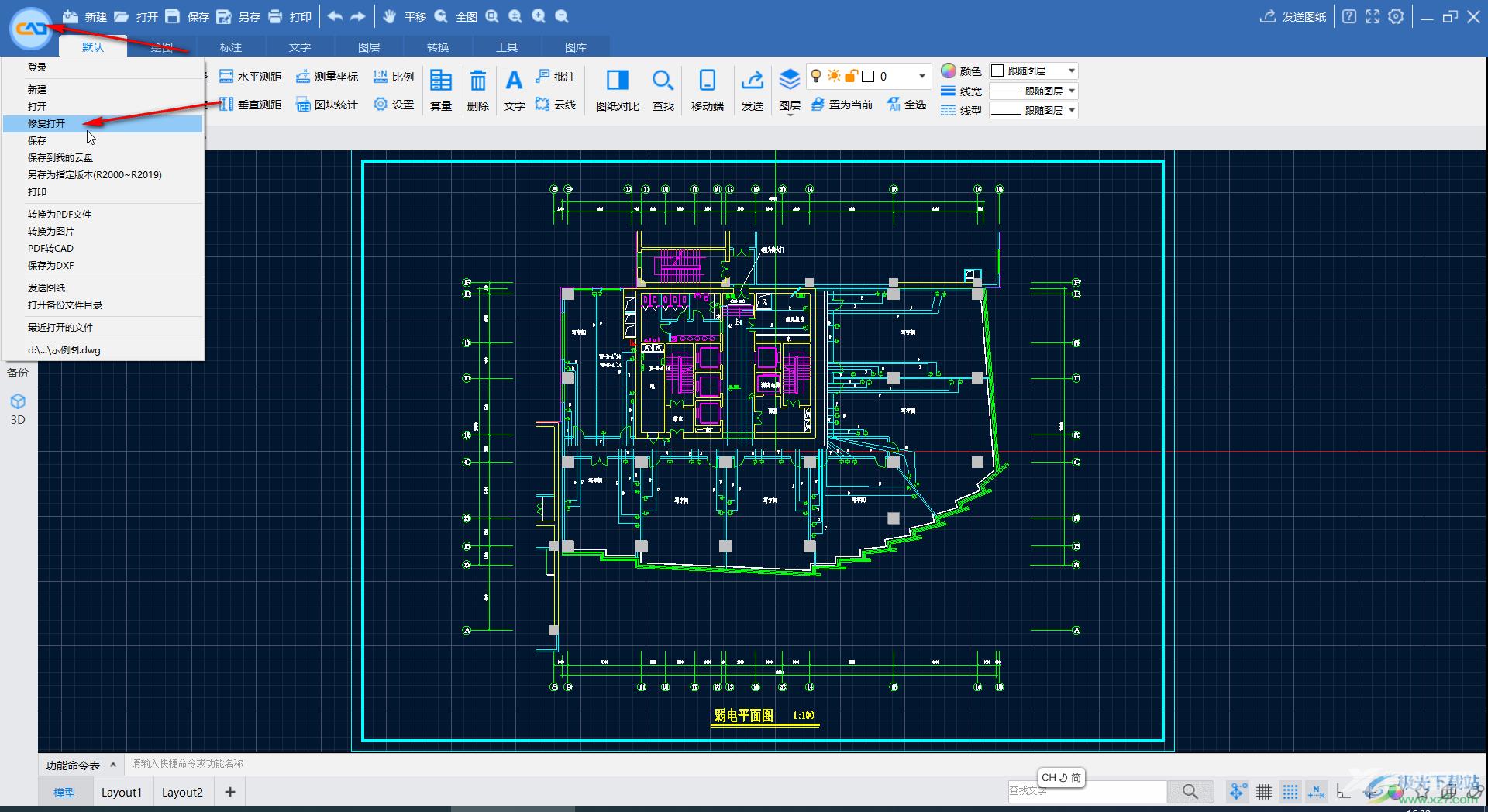Image resolution: width=1488 pixels, height=812 pixels.
Task: Toggle layer visibility lightbulb icon
Action: coord(816,76)
